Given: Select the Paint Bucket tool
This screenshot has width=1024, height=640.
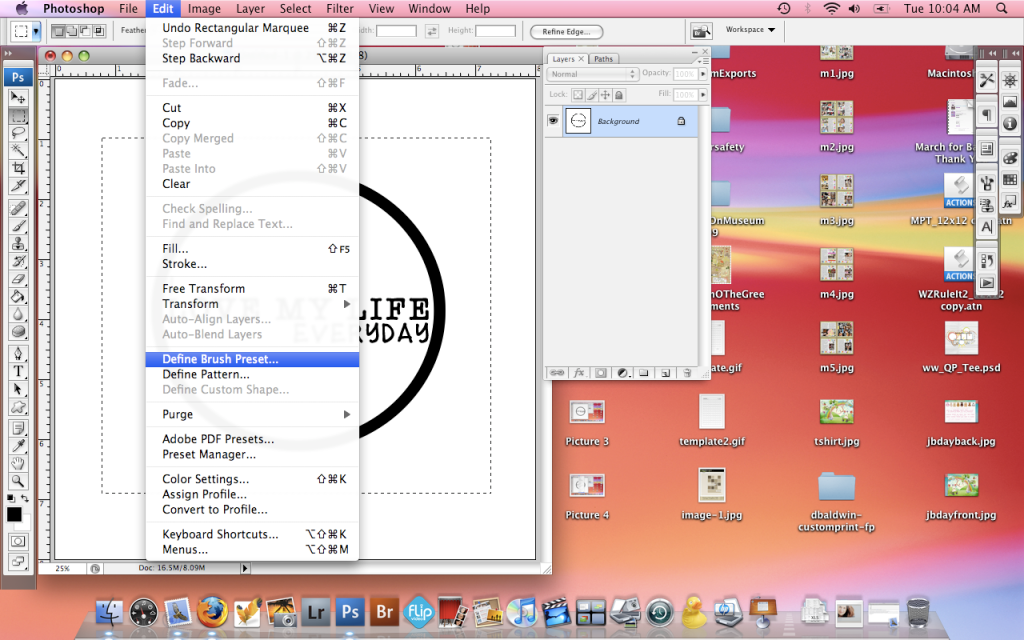Looking at the screenshot, I should tap(18, 296).
